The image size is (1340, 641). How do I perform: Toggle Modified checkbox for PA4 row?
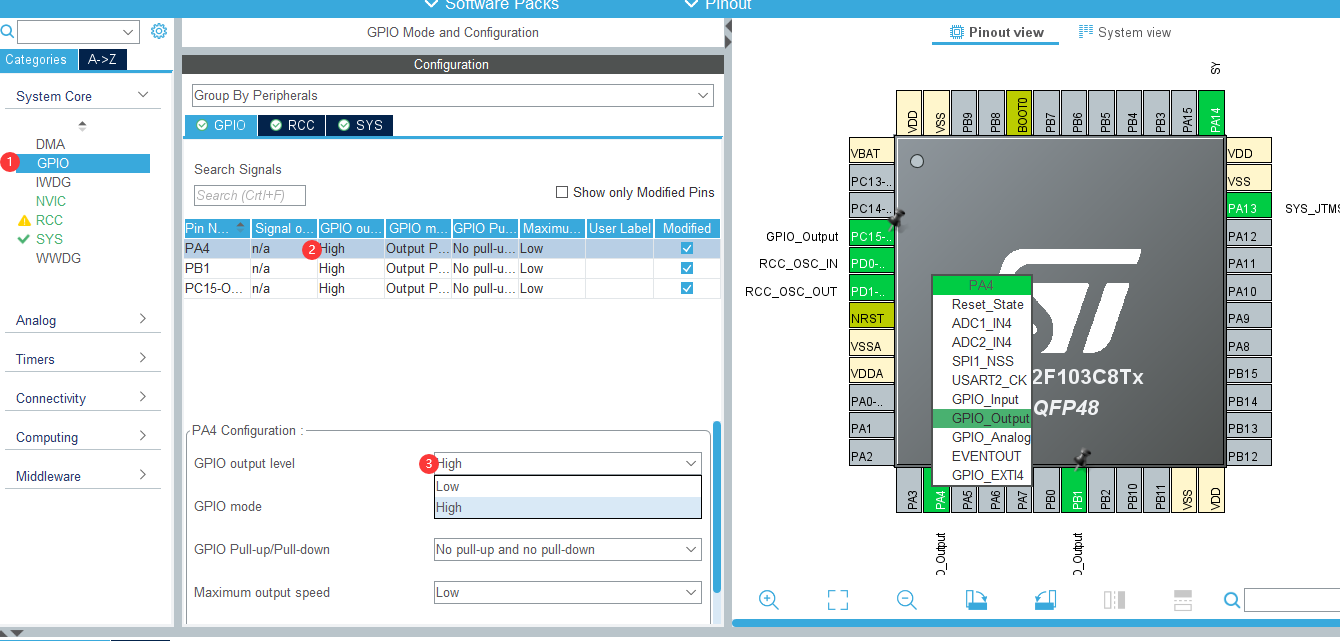click(687, 248)
